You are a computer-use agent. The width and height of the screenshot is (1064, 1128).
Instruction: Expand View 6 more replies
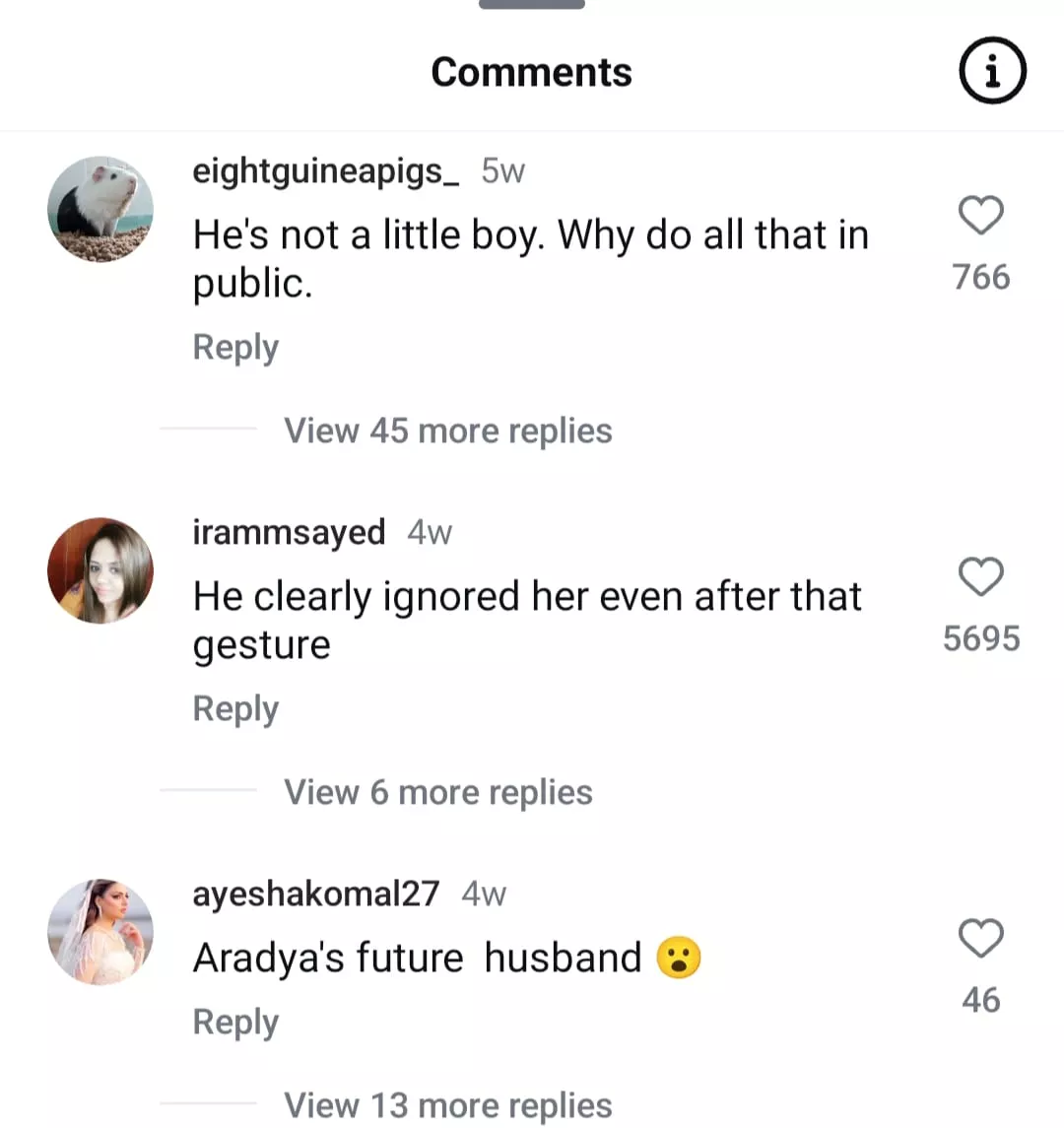click(438, 792)
